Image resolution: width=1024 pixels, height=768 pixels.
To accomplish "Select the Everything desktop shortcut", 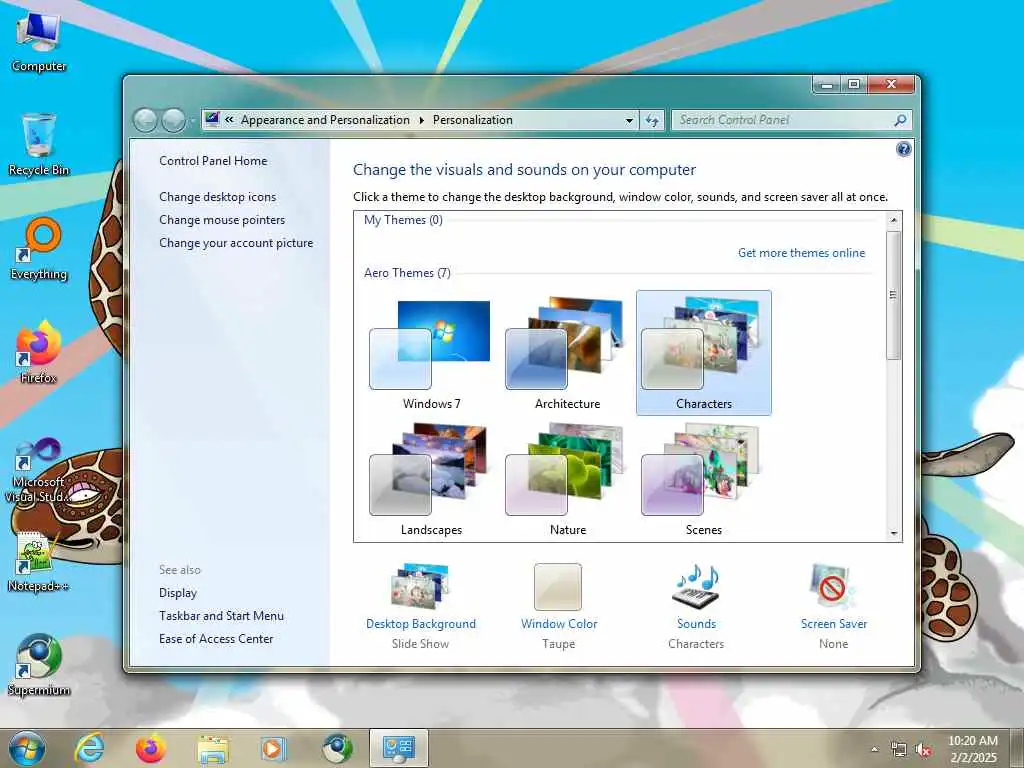I will pyautogui.click(x=39, y=249).
